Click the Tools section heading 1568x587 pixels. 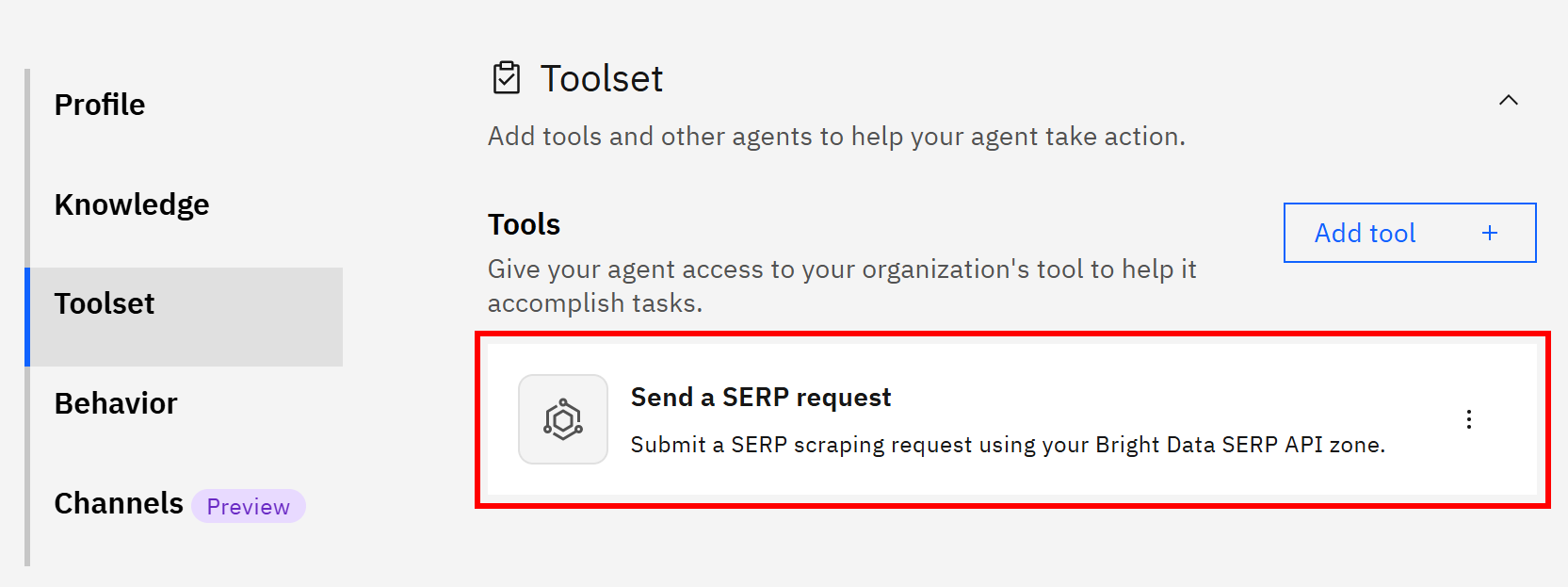(x=524, y=224)
